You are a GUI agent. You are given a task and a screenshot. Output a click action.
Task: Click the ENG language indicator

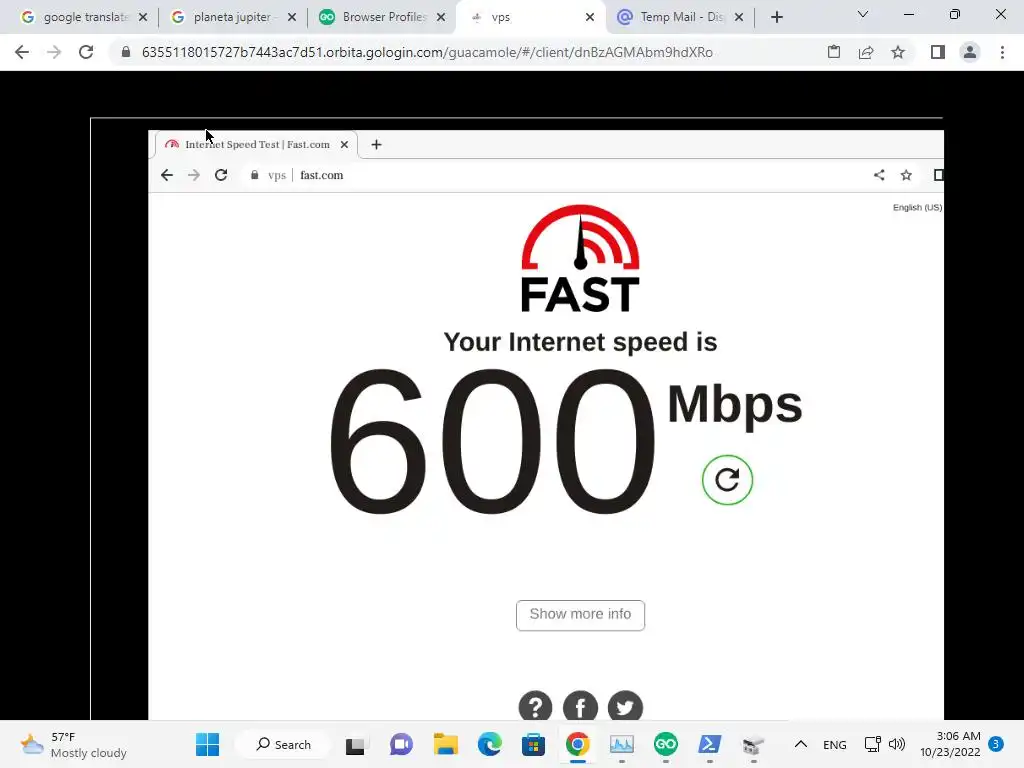click(x=835, y=744)
